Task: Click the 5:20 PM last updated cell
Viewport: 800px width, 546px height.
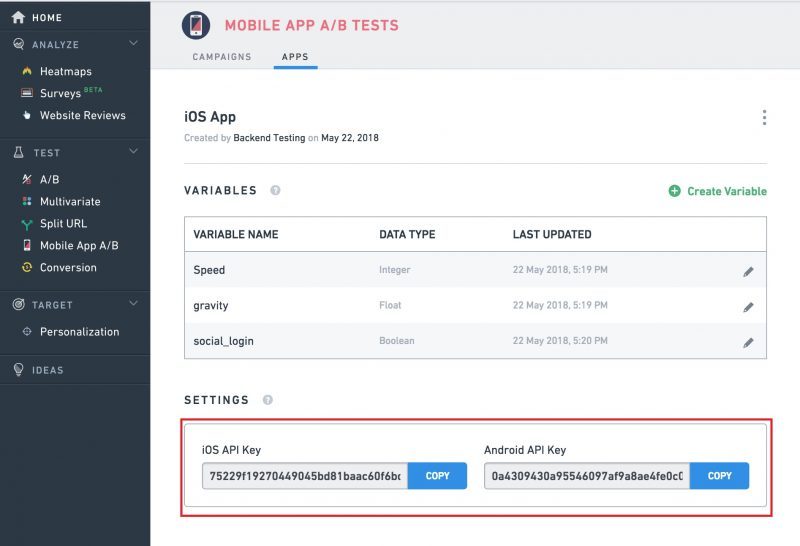Action: (x=560, y=340)
